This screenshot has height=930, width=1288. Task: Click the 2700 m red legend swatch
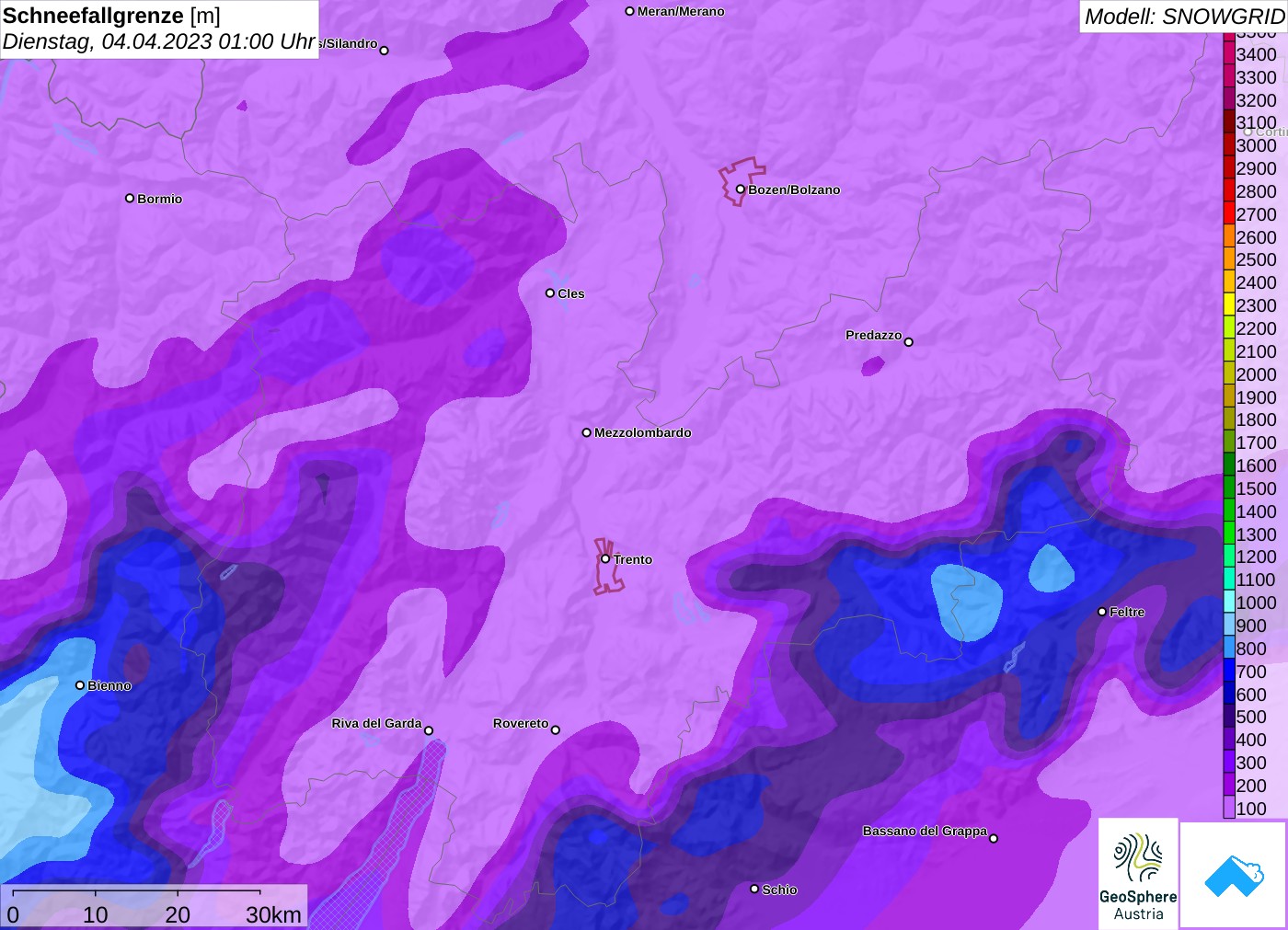tap(1229, 214)
